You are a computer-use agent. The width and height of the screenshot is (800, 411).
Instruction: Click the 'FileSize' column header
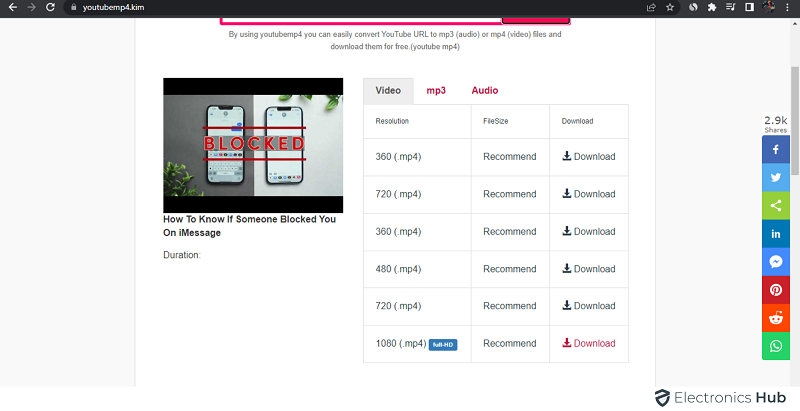[495, 121]
